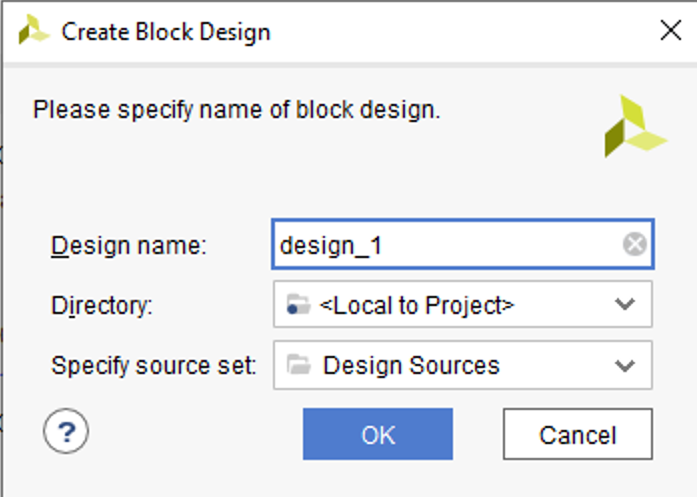Close the Create Block Design dialog

(671, 31)
